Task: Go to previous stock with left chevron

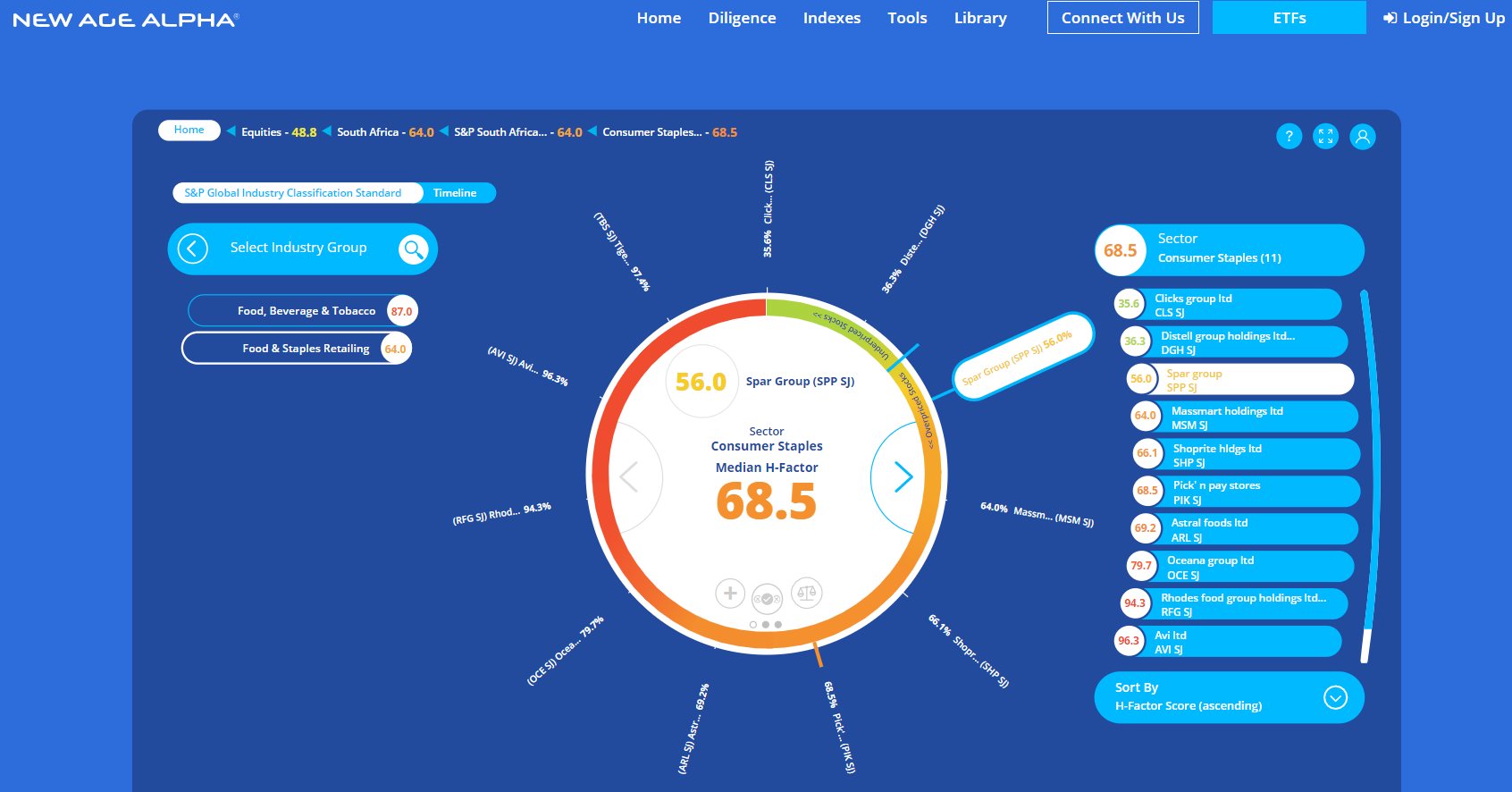Action: [629, 477]
